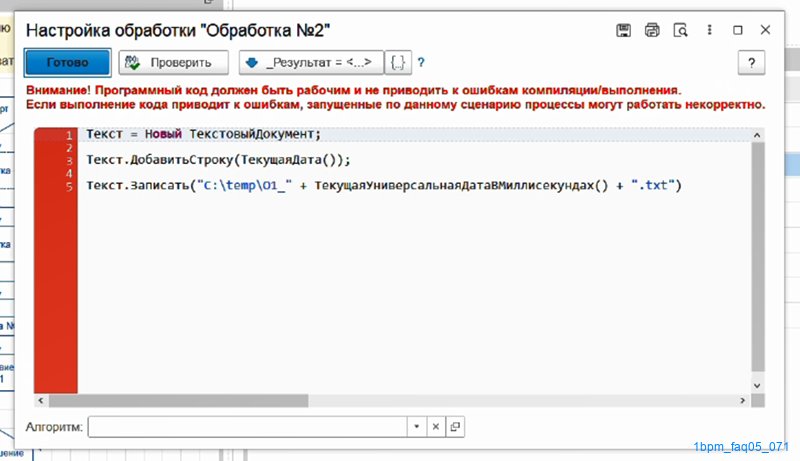Open the Алгоритм selection form icon
Screen dimensions: 800x461
(455, 427)
